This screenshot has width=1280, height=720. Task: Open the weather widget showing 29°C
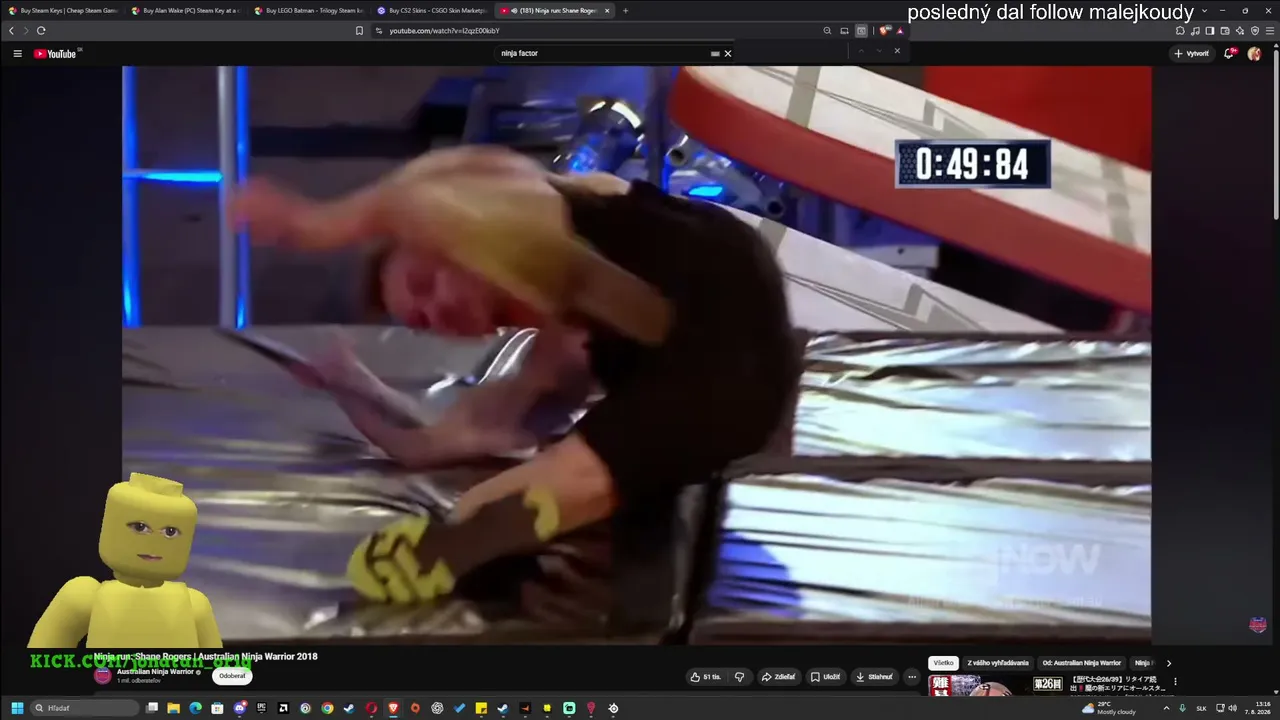click(x=1109, y=708)
